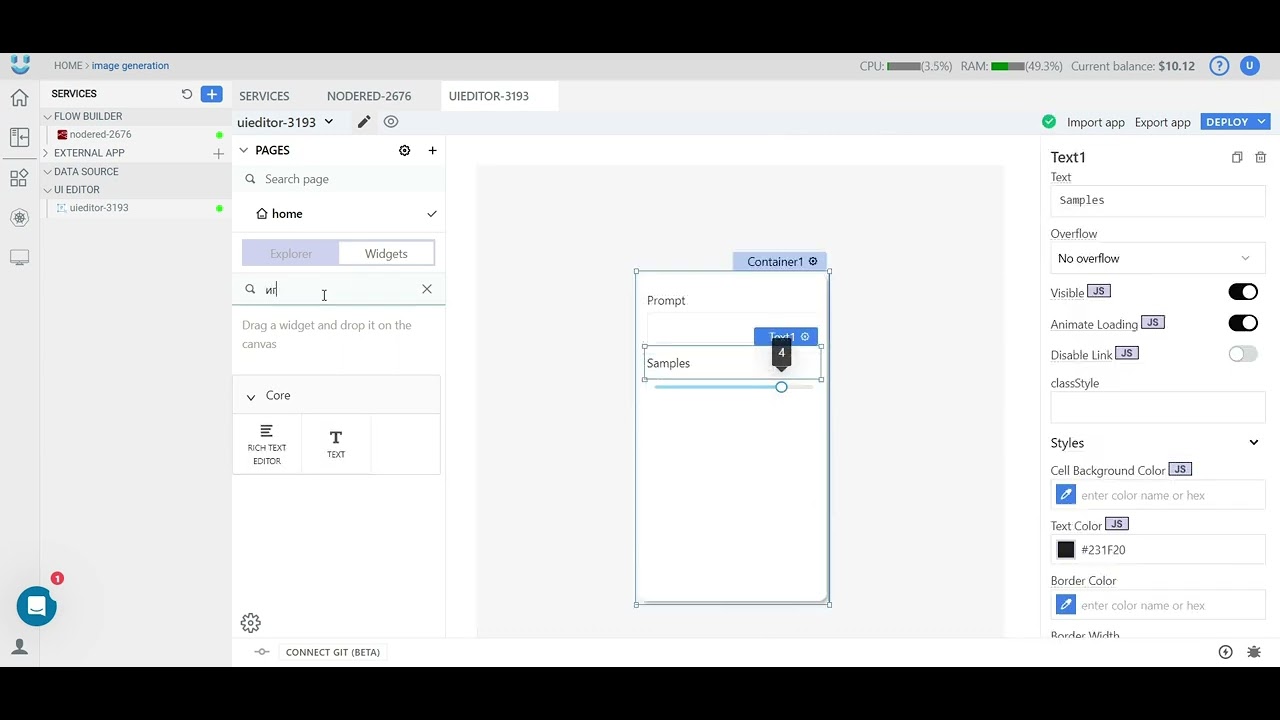Add an external app with plus icon
This screenshot has width=1280, height=720.
point(218,153)
